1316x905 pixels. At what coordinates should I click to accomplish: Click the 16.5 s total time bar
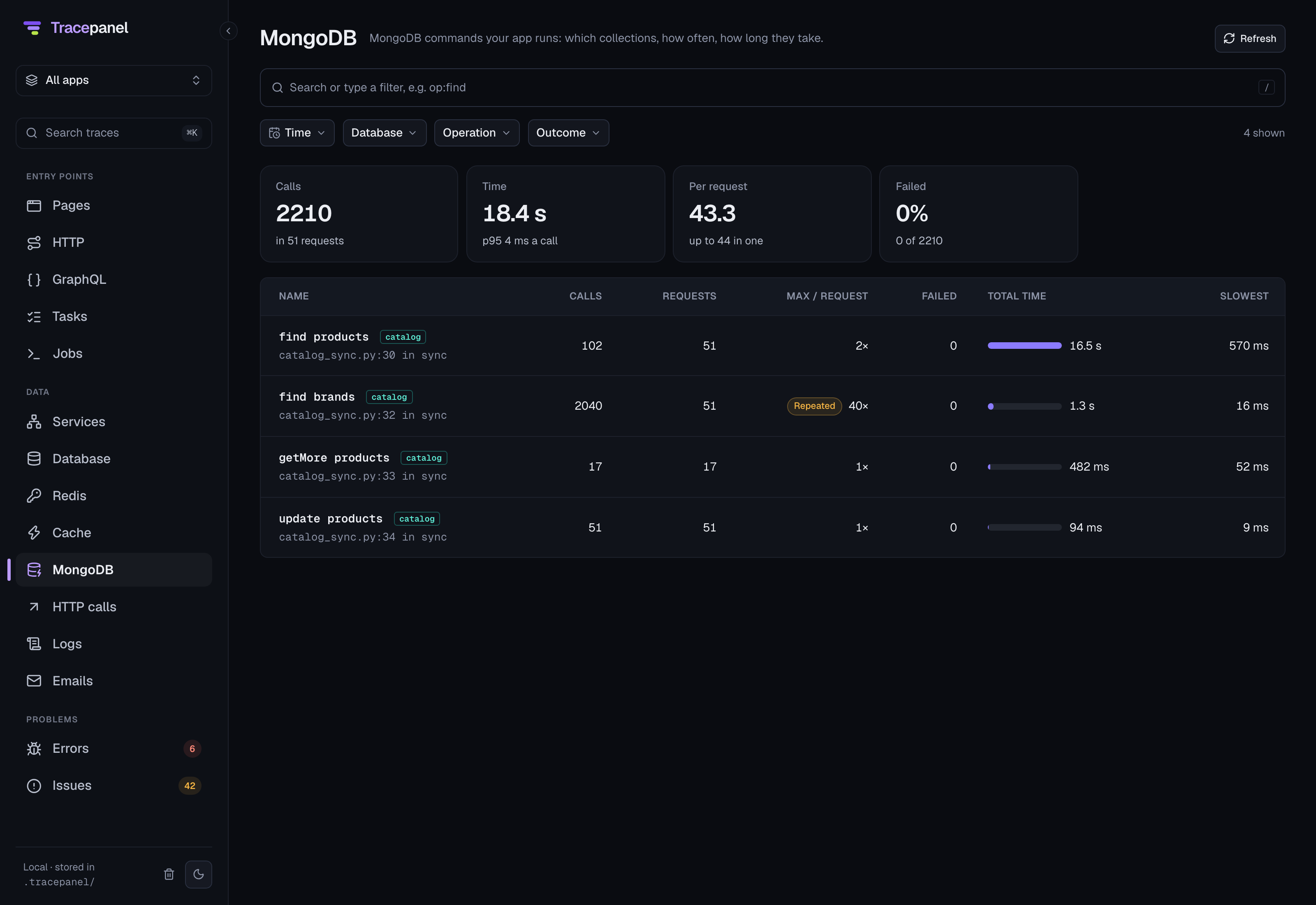pyautogui.click(x=1025, y=346)
